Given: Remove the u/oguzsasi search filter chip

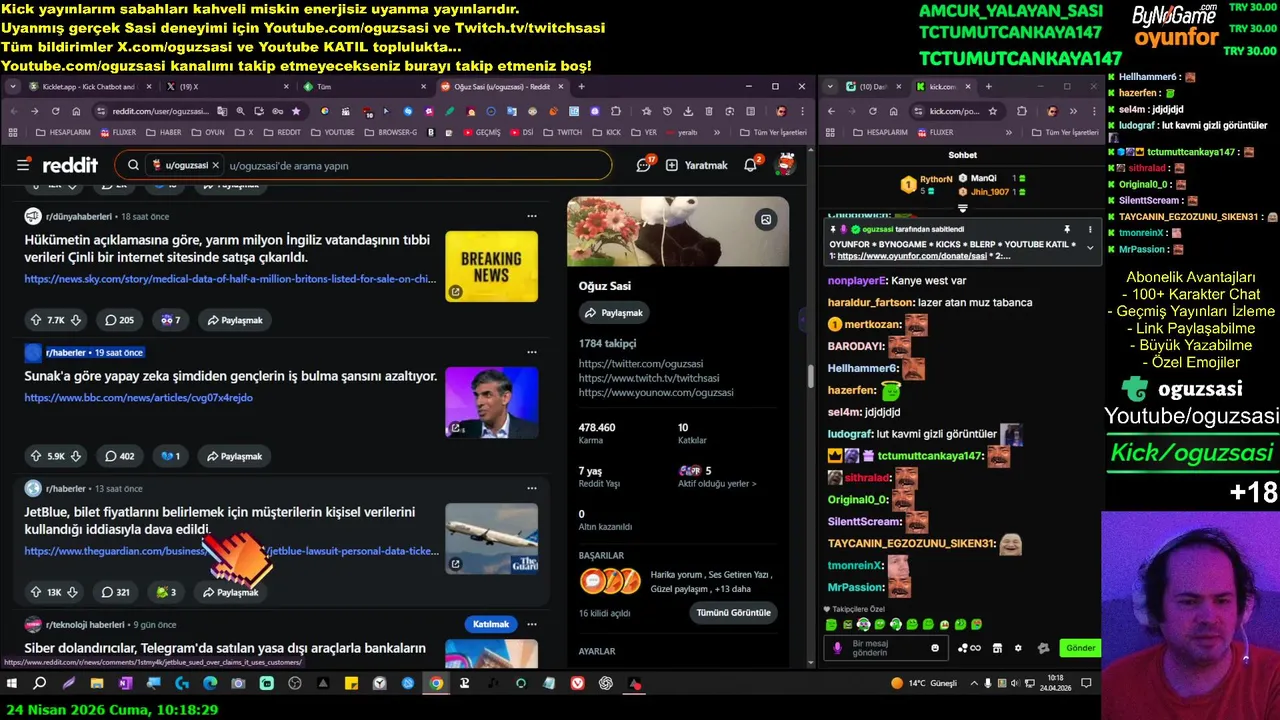Looking at the screenshot, I should pos(215,165).
